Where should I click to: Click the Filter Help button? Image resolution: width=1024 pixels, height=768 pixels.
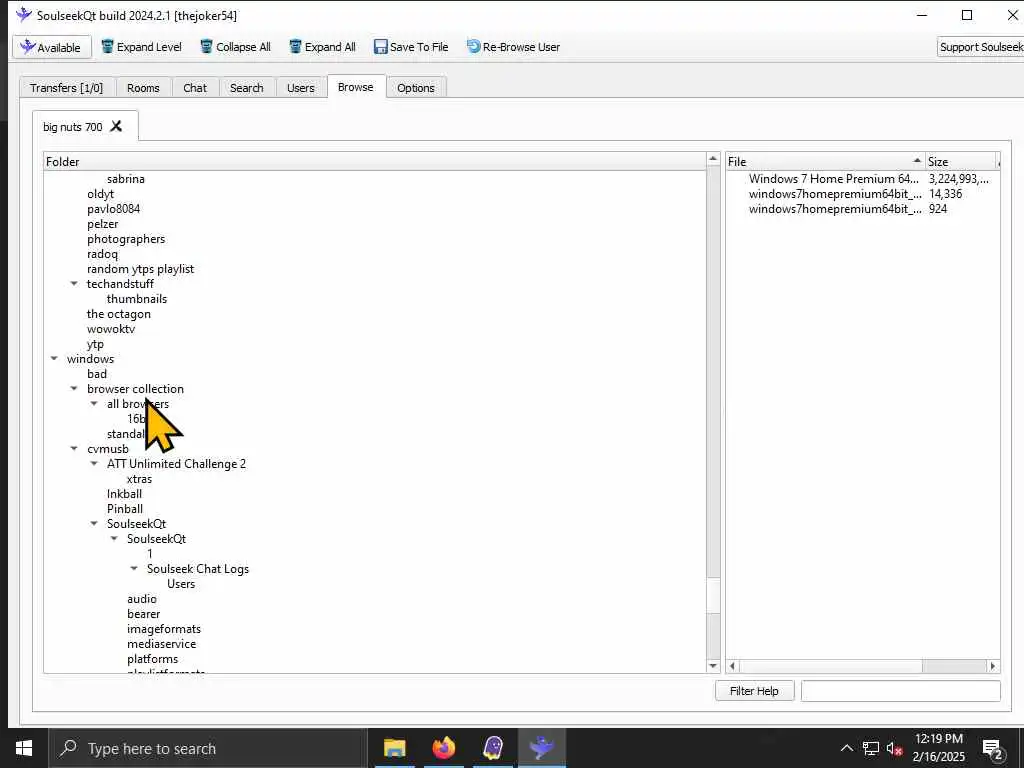754,691
